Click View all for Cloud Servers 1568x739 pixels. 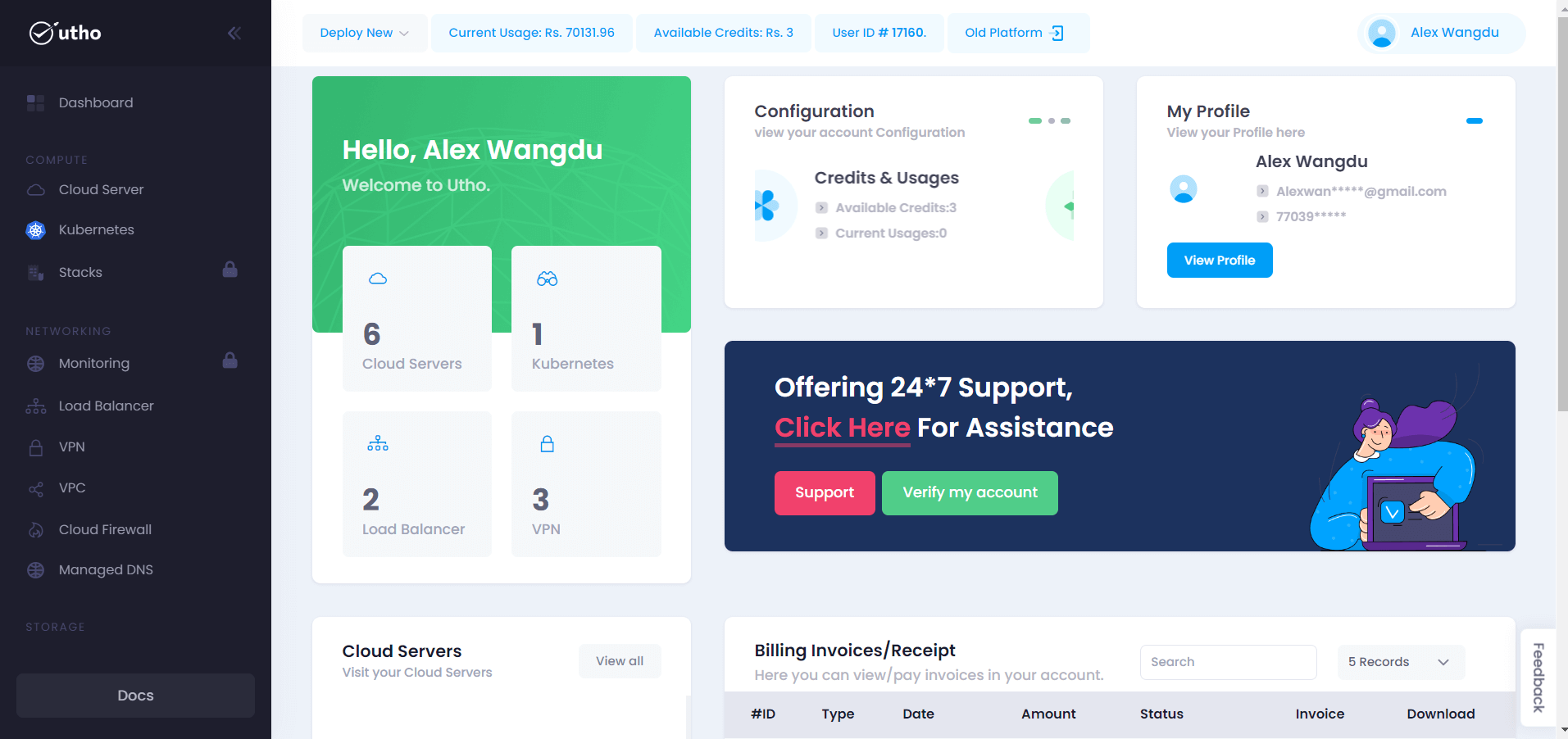(620, 661)
